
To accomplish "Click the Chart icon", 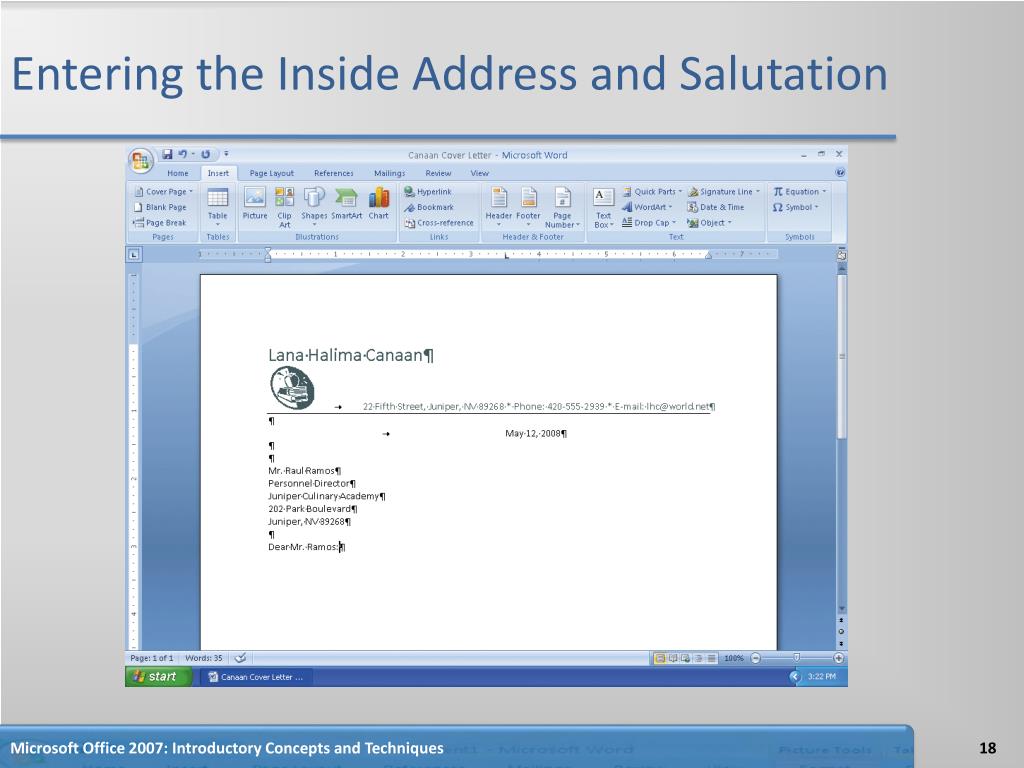I will click(x=379, y=203).
